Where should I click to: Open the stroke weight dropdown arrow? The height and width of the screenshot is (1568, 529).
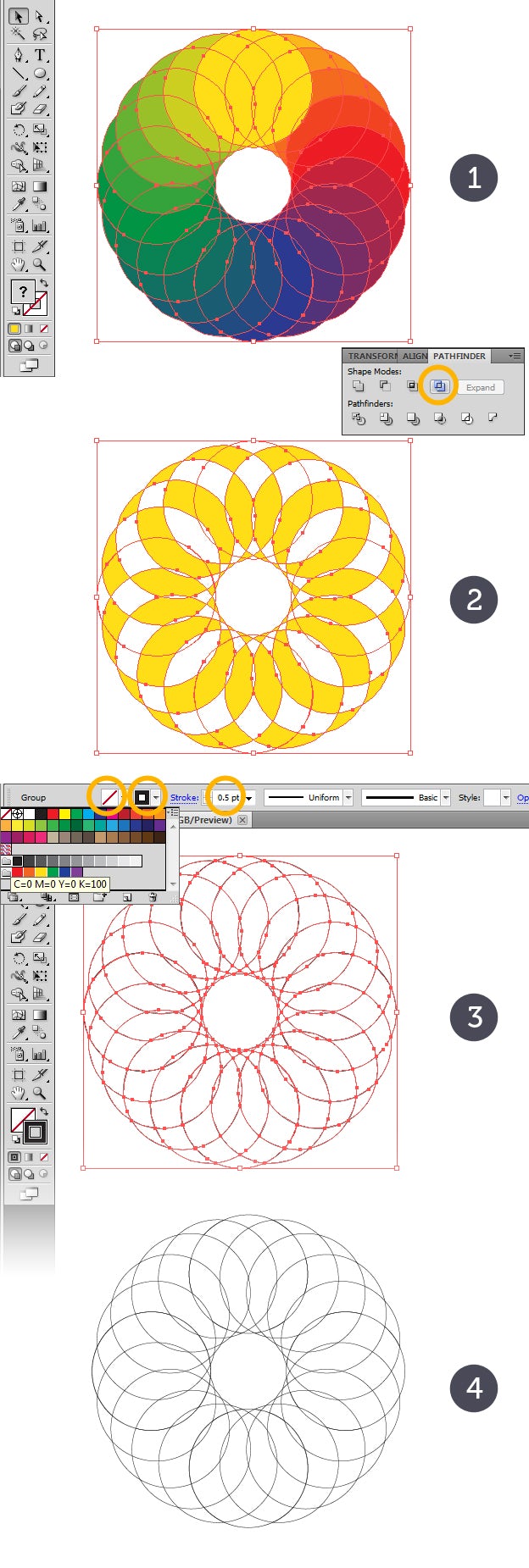[x=249, y=798]
